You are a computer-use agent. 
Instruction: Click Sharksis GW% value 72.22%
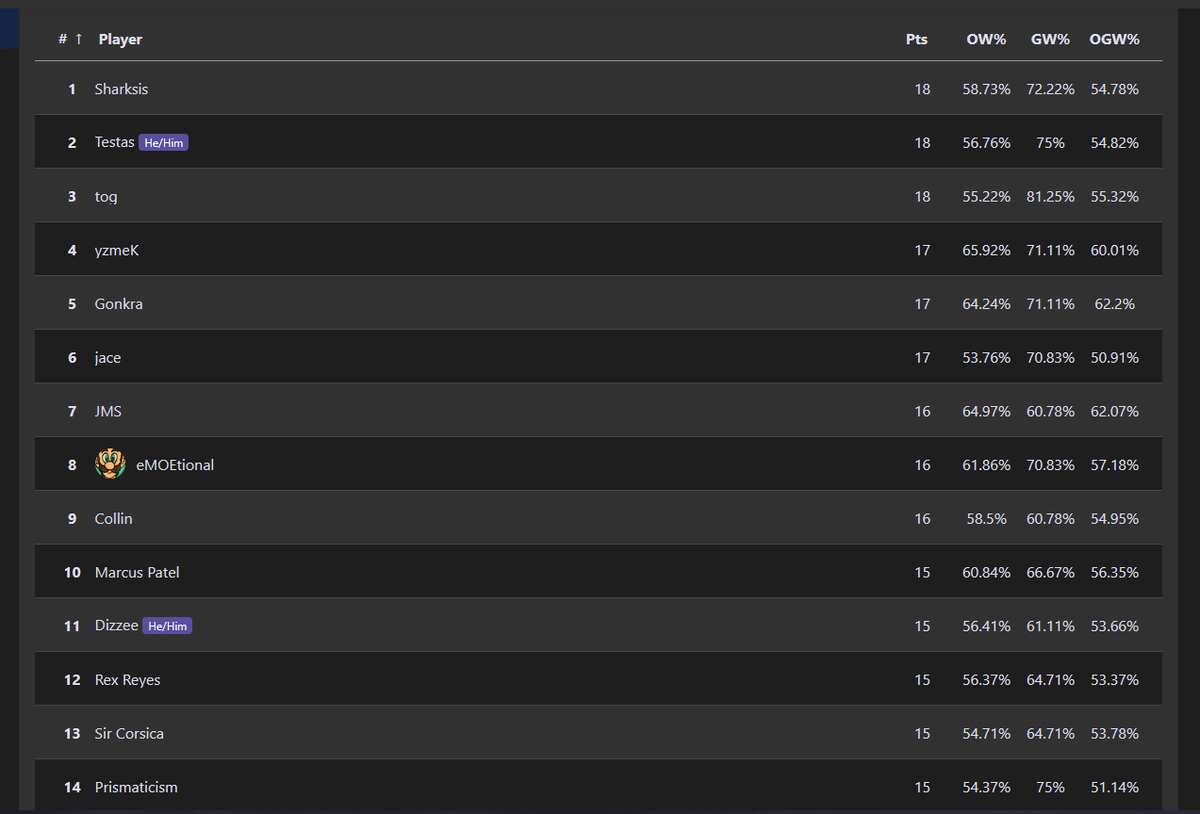point(1050,89)
